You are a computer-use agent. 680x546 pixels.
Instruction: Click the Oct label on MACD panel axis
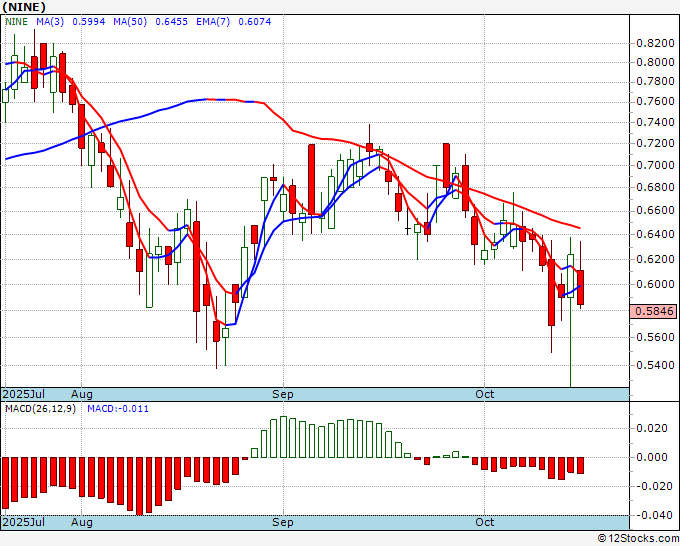(x=484, y=522)
